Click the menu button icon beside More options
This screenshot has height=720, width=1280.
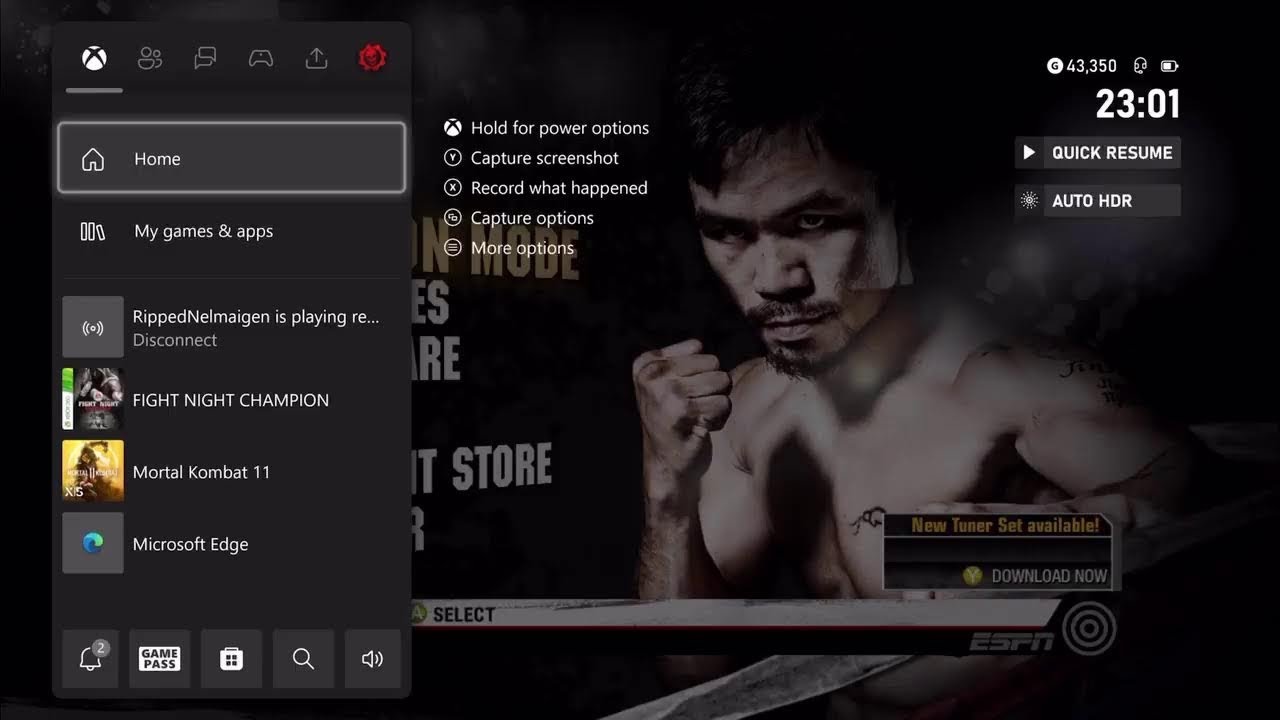coord(453,248)
